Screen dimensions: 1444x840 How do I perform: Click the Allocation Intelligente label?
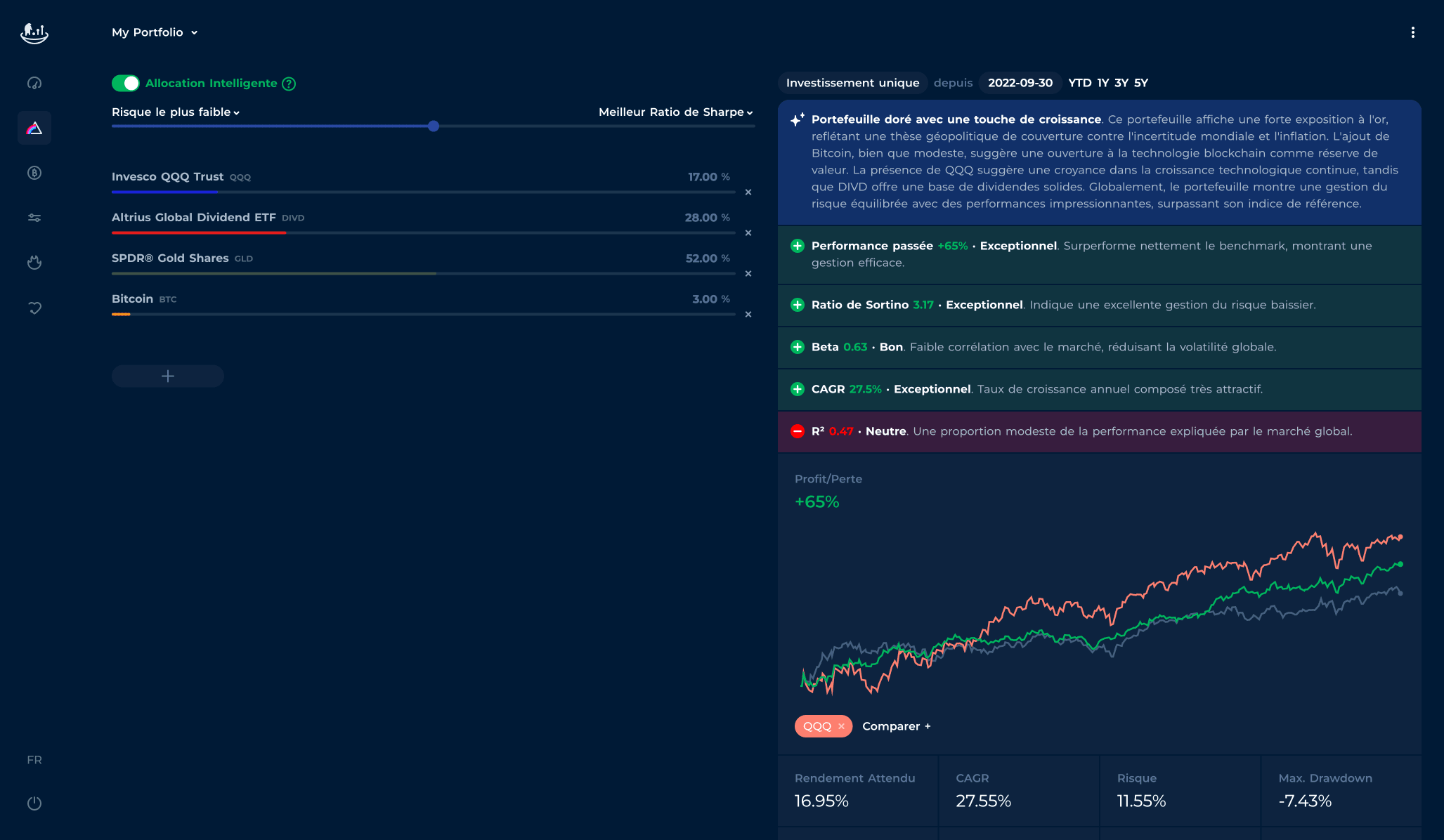(212, 83)
